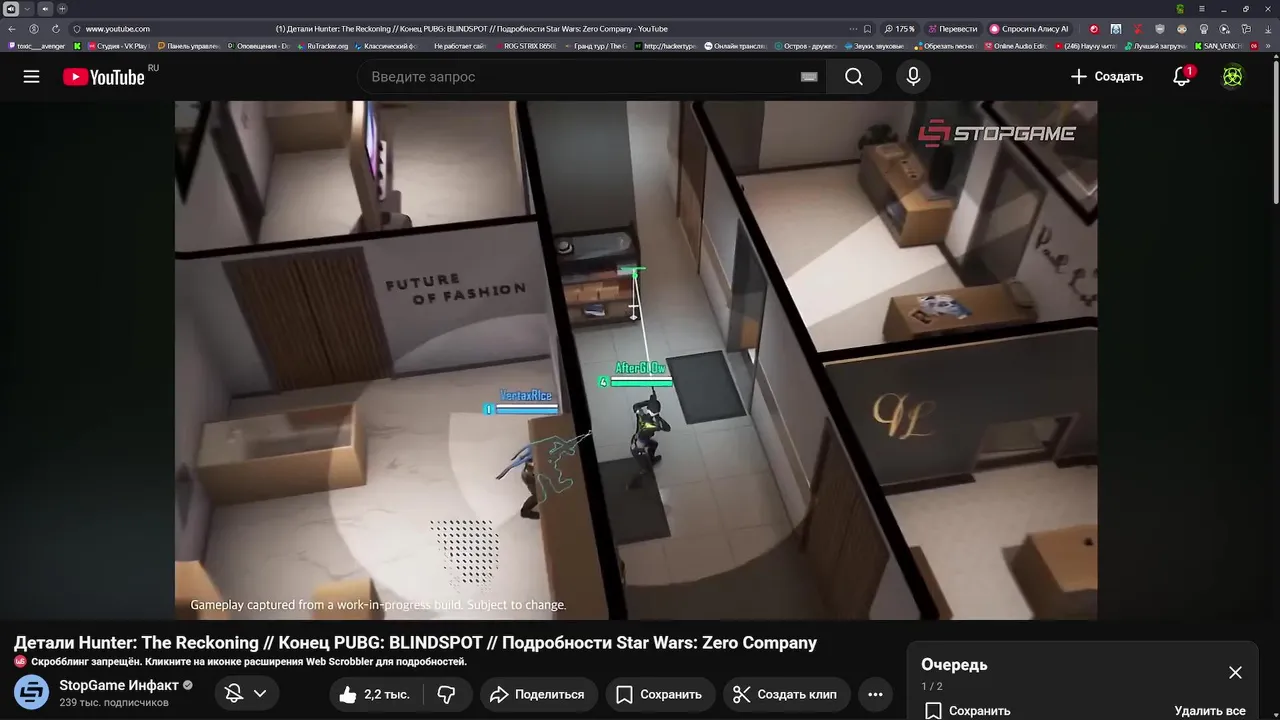The height and width of the screenshot is (720, 1280).
Task: Open the 'Online Audio Editor' bookmark
Action: [1015, 46]
